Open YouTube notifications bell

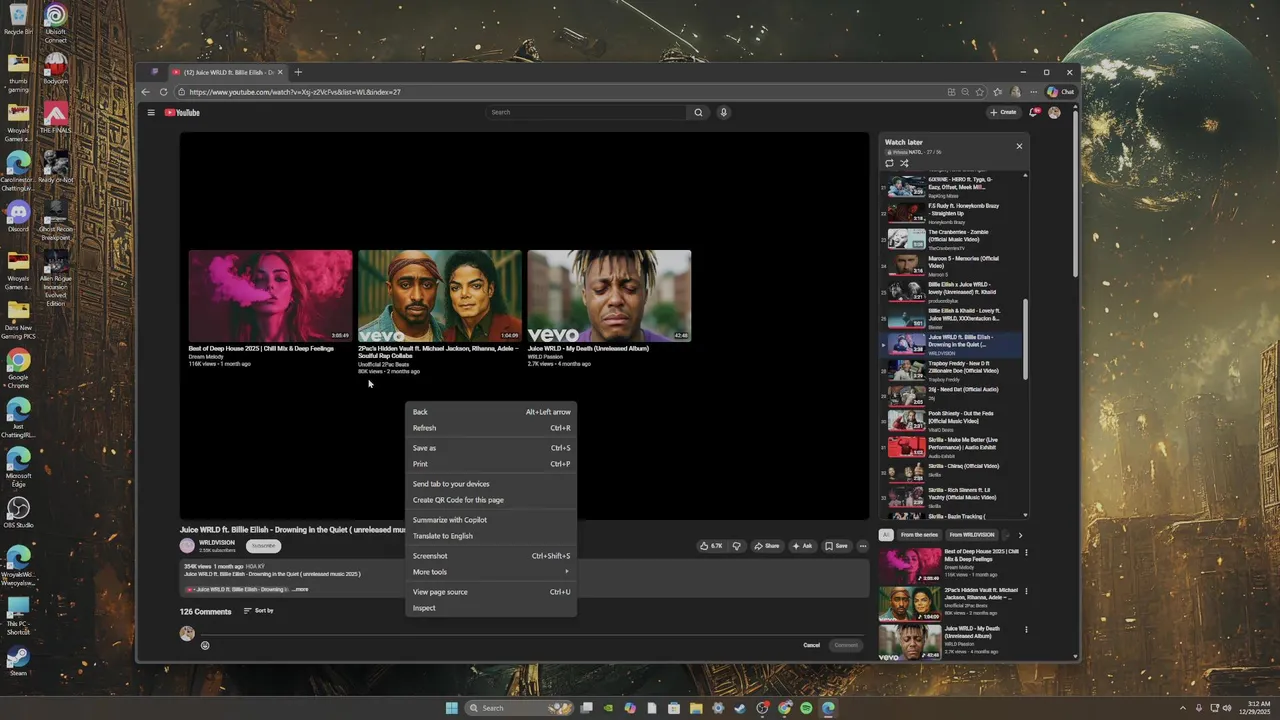(1034, 112)
